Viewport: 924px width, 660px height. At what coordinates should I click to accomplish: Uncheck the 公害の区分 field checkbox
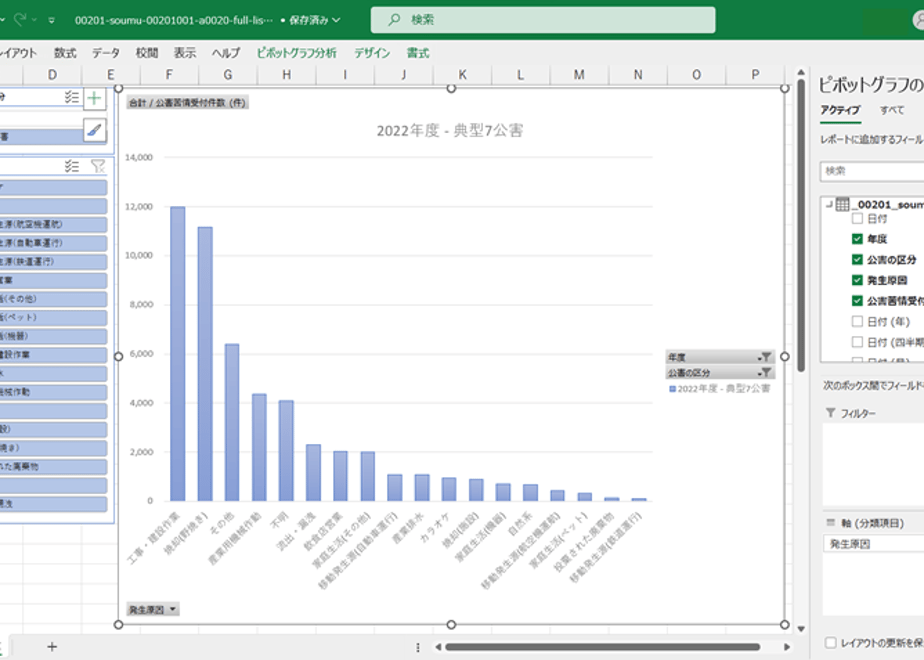(x=857, y=259)
